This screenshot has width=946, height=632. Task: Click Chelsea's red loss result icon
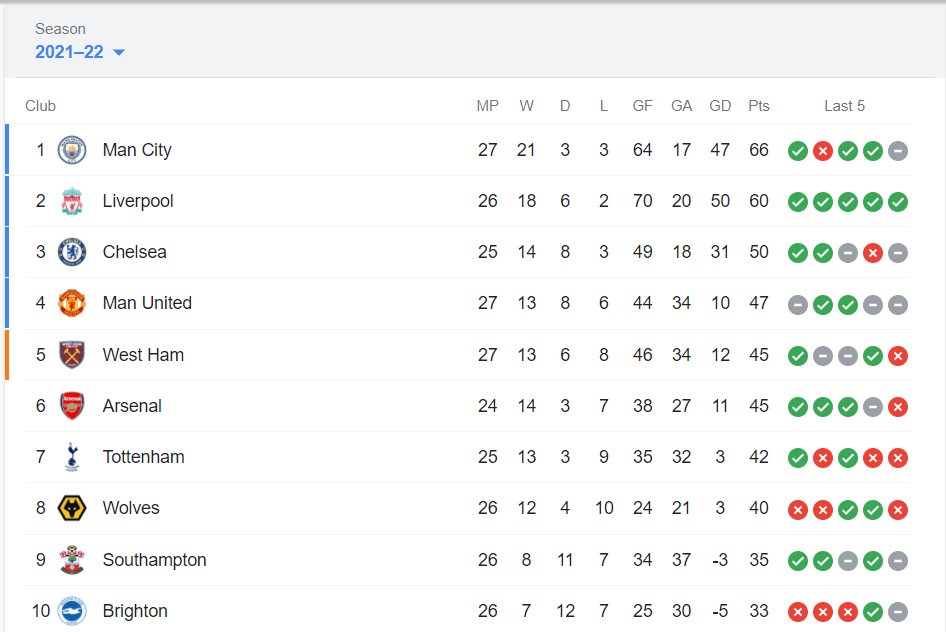pos(873,253)
